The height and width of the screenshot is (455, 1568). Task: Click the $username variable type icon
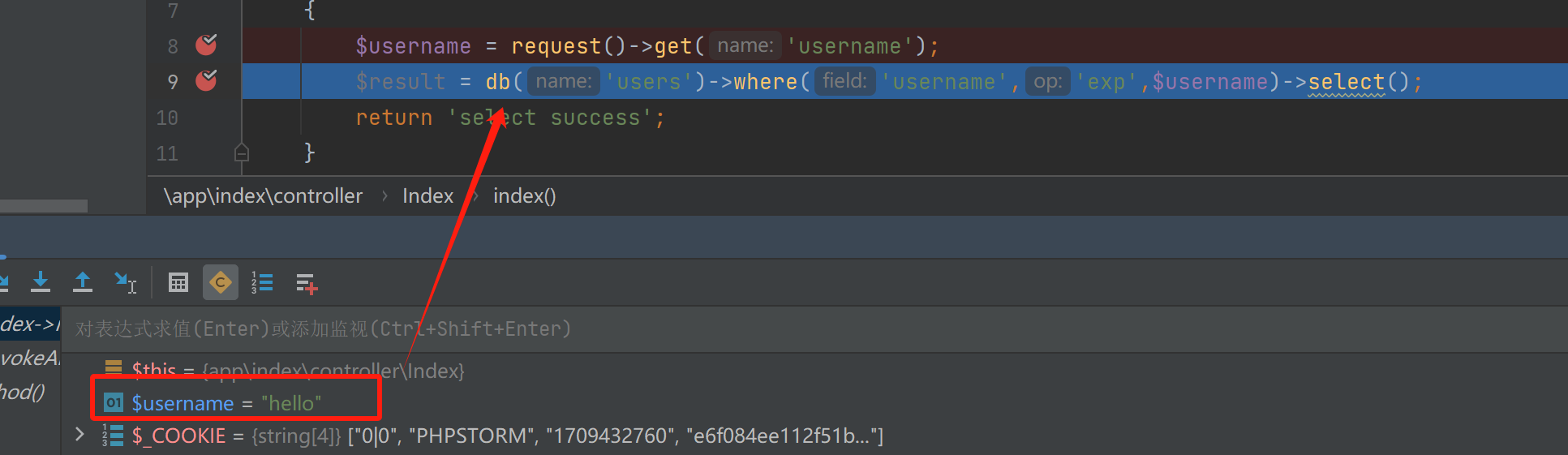(x=114, y=403)
